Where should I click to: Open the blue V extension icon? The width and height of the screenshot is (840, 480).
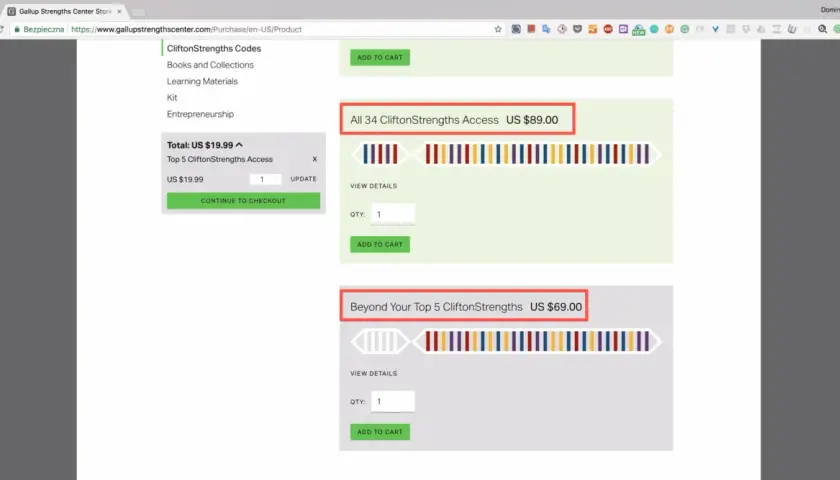[715, 29]
